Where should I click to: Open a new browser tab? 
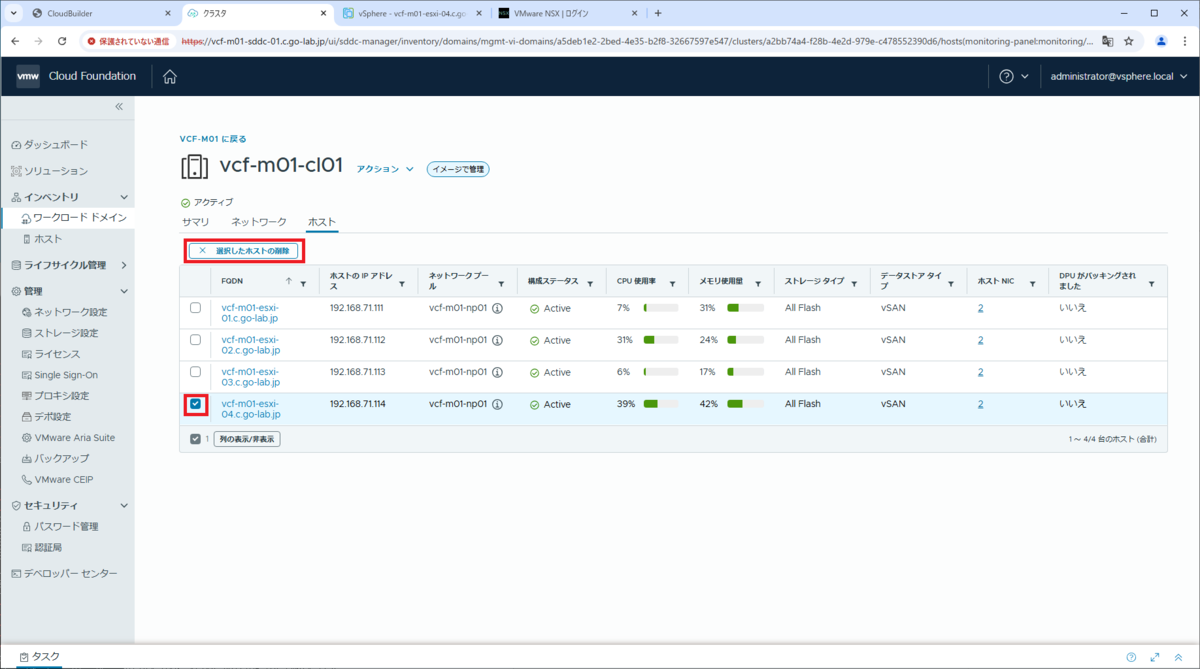[658, 13]
